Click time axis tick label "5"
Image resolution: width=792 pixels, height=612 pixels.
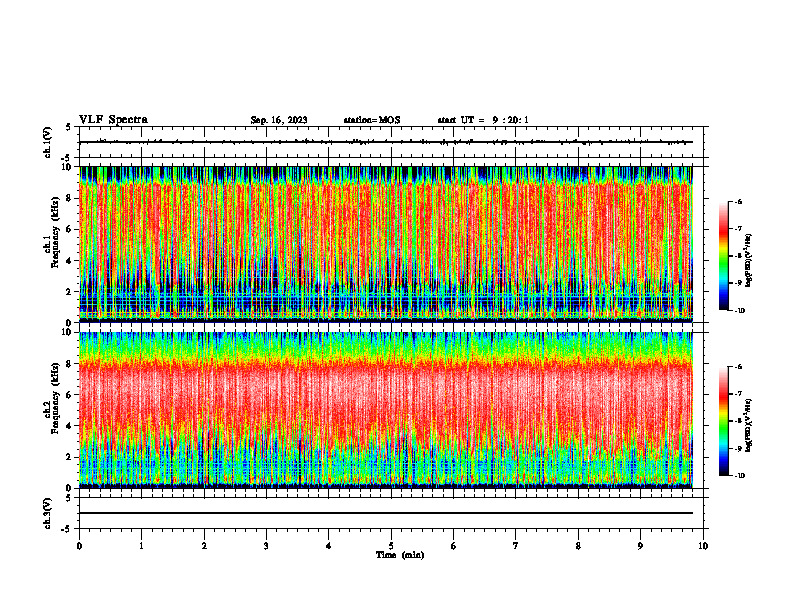391,546
